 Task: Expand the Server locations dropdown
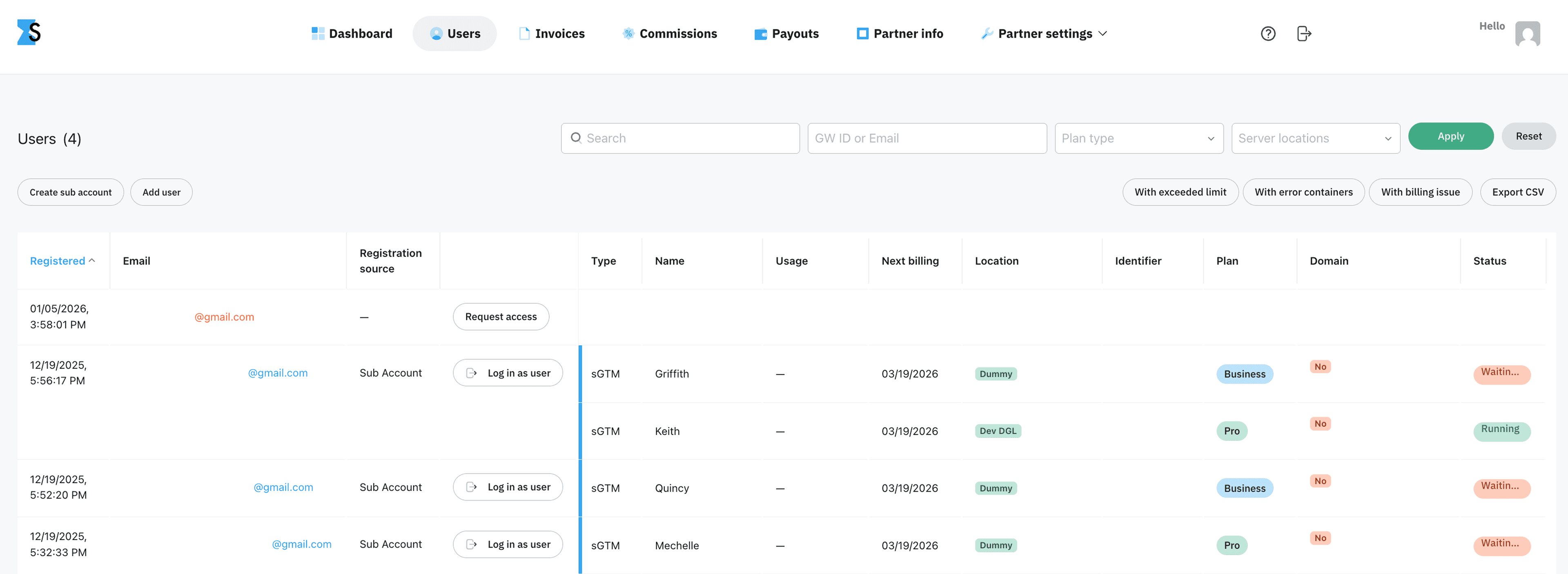1315,138
